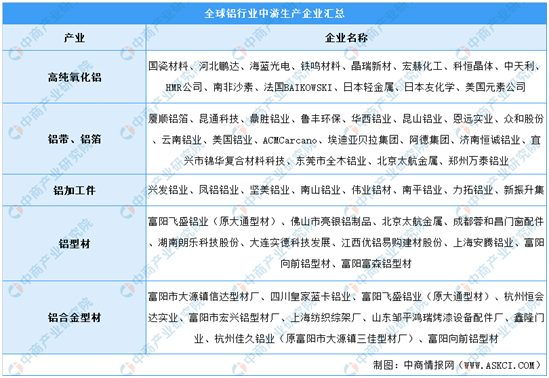This screenshot has width=549, height=378.
Task: Click the table title 全球铝行业中游生产企业汇总
Action: (274, 13)
